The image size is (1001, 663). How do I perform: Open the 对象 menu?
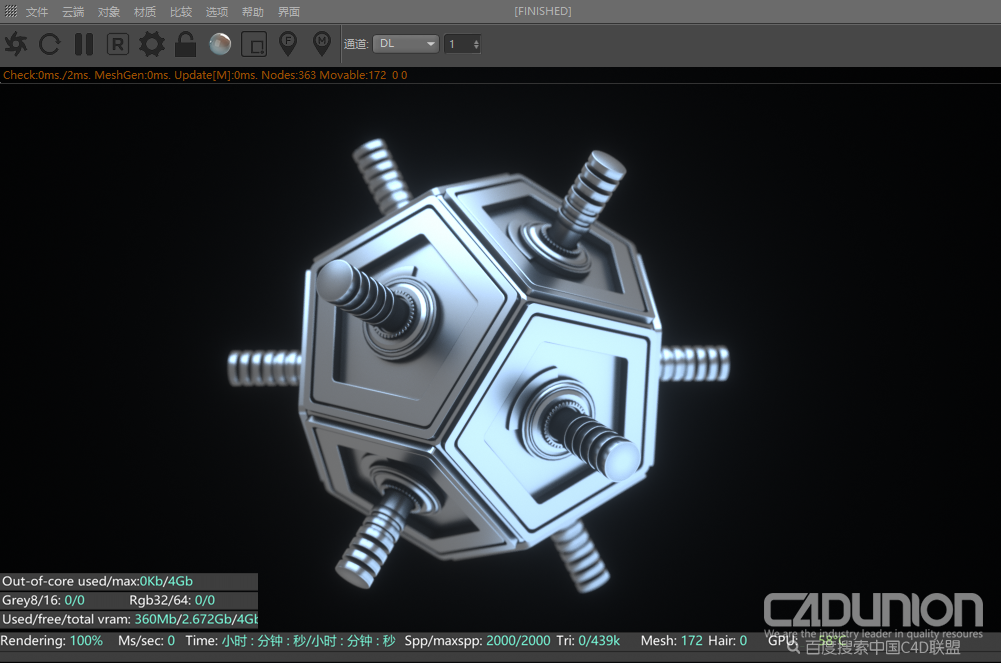pos(109,11)
